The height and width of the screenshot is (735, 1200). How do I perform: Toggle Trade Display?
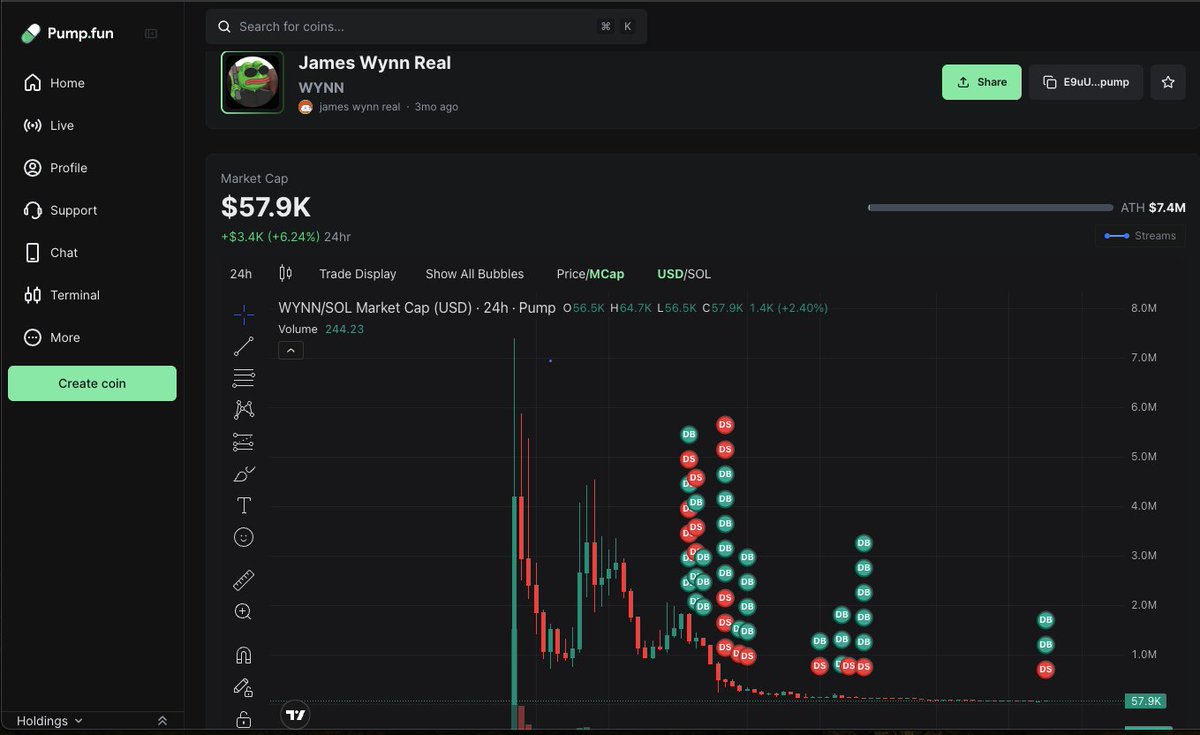(357, 274)
